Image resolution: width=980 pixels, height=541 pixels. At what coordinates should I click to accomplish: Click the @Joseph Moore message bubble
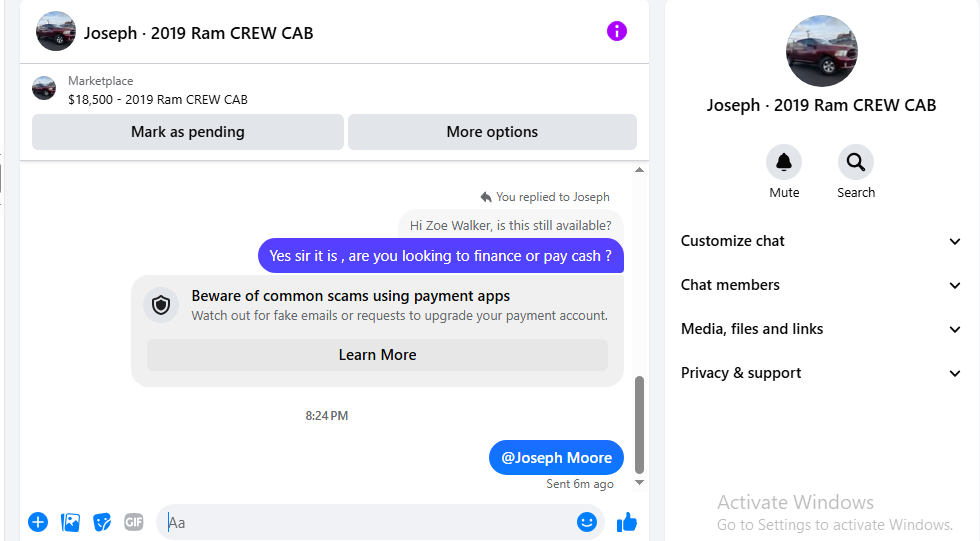556,457
